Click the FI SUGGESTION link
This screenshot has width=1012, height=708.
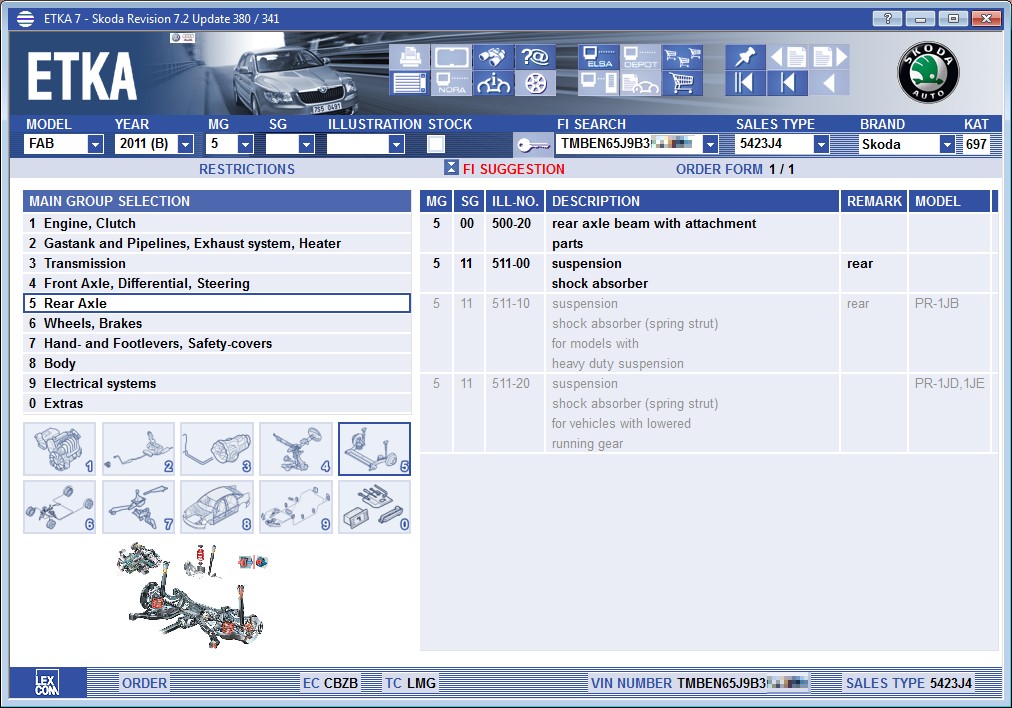pyautogui.click(x=513, y=169)
